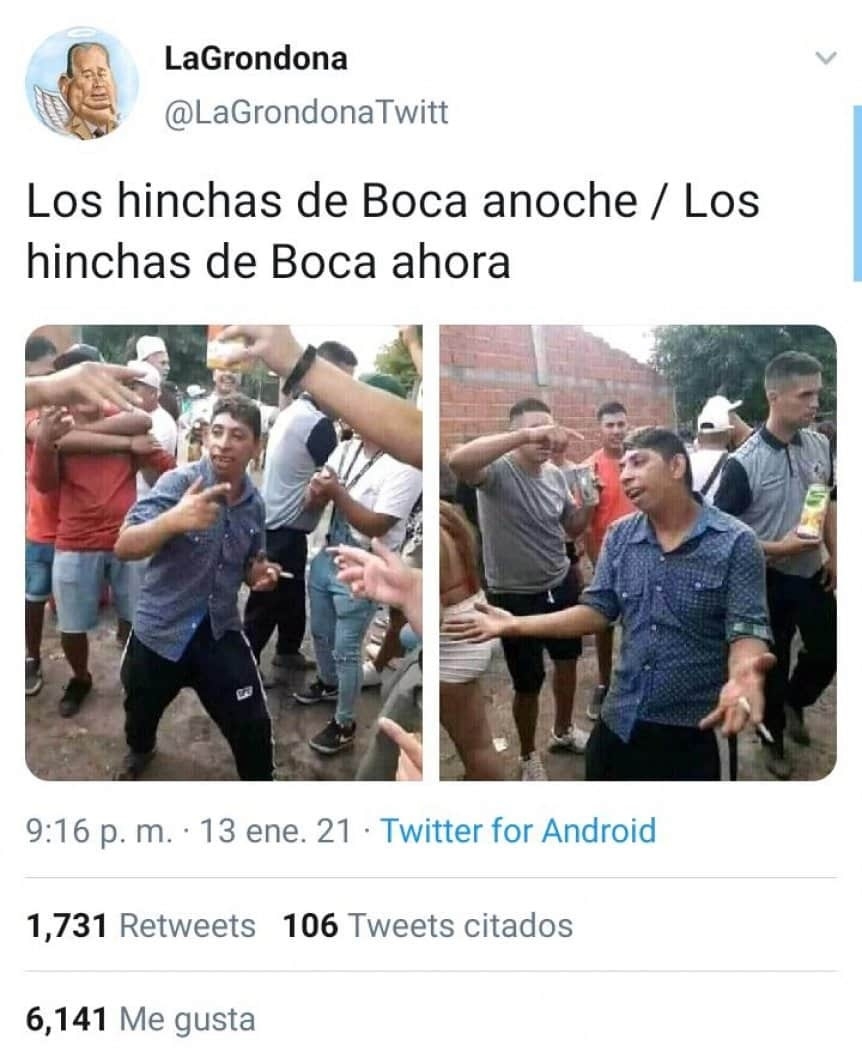Click the date 13 ene. 21

coord(276,831)
